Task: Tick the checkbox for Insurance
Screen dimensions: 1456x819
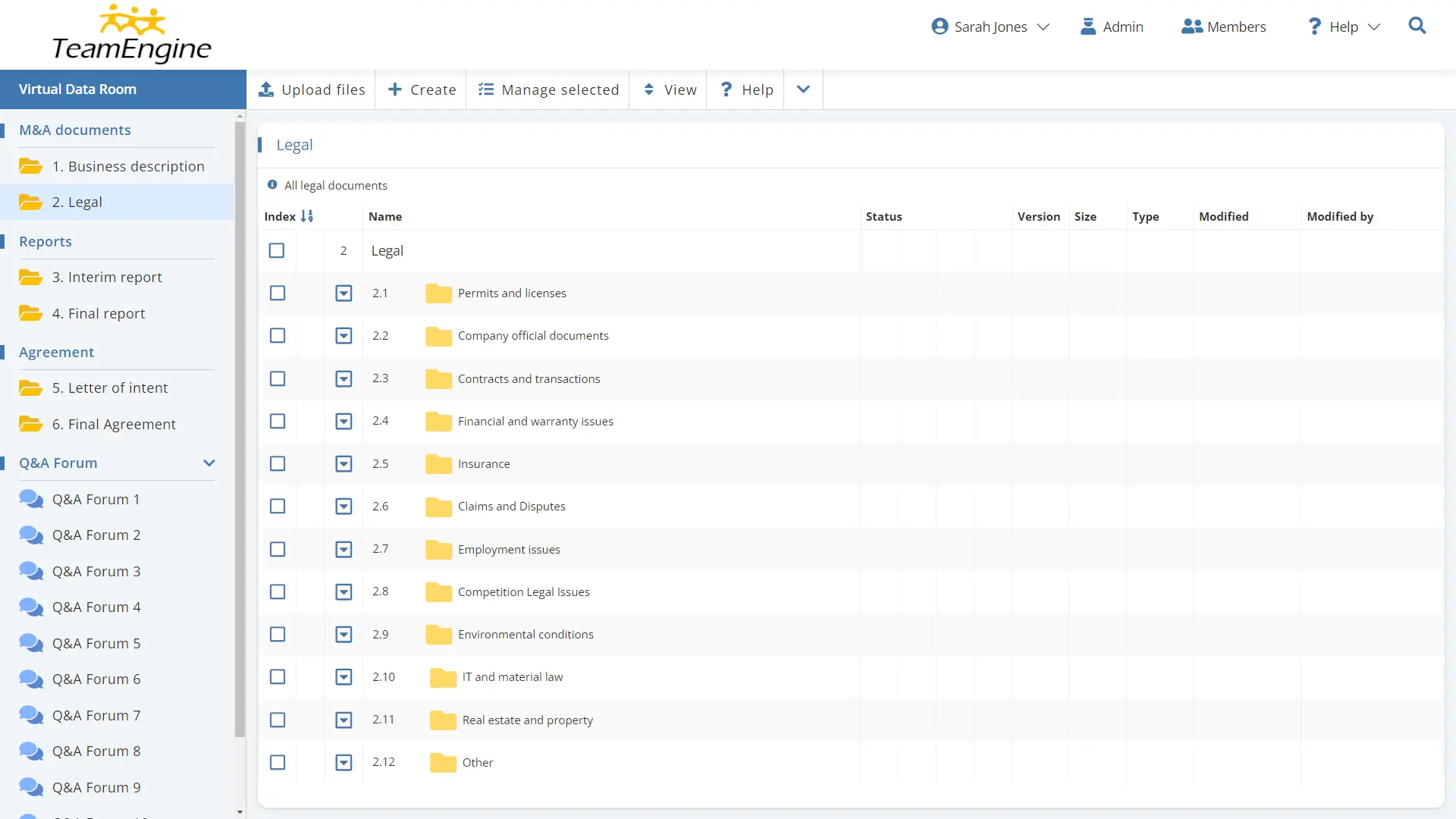Action: point(278,463)
